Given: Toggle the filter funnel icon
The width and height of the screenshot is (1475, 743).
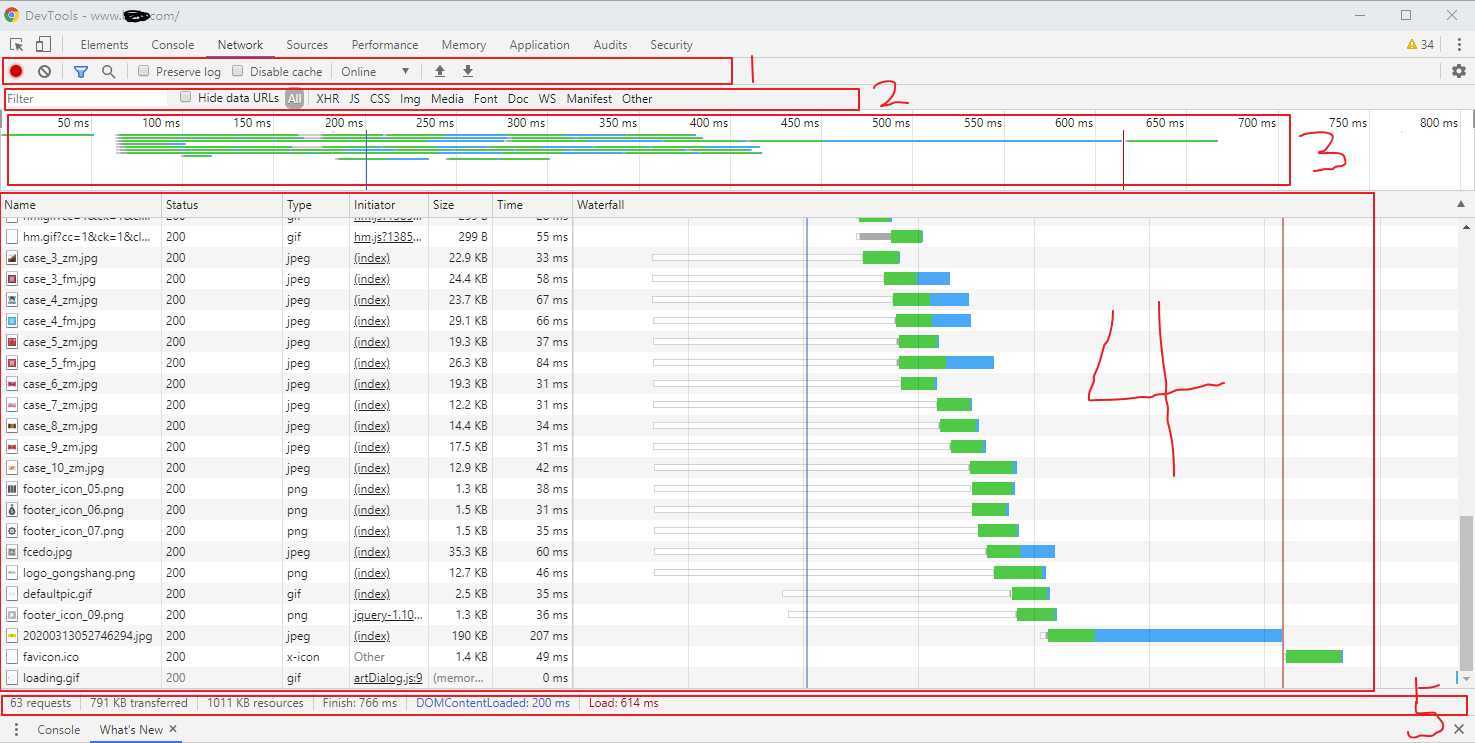Looking at the screenshot, I should [x=81, y=71].
